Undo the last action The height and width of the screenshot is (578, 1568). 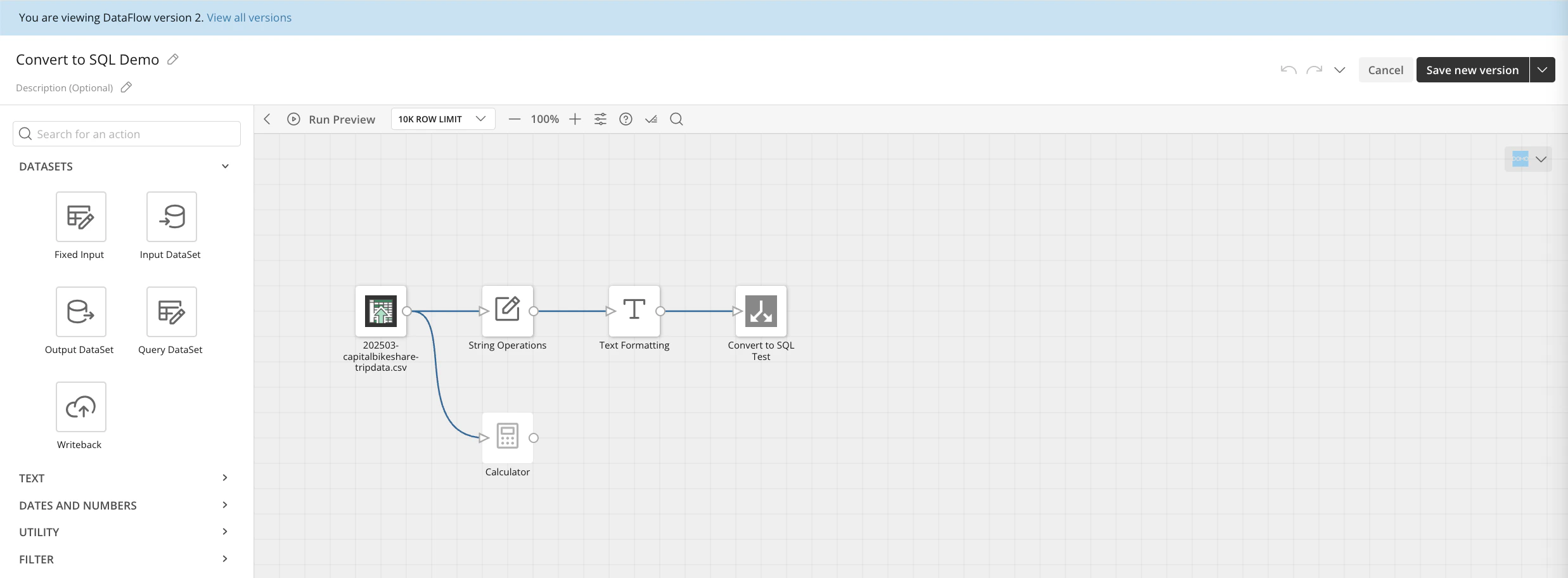point(1288,70)
